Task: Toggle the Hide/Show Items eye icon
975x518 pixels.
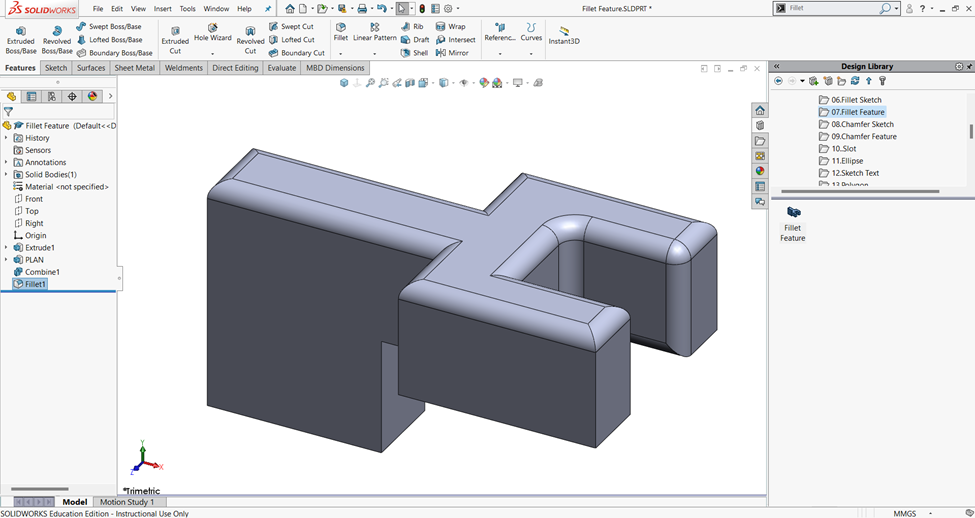Action: 463,83
